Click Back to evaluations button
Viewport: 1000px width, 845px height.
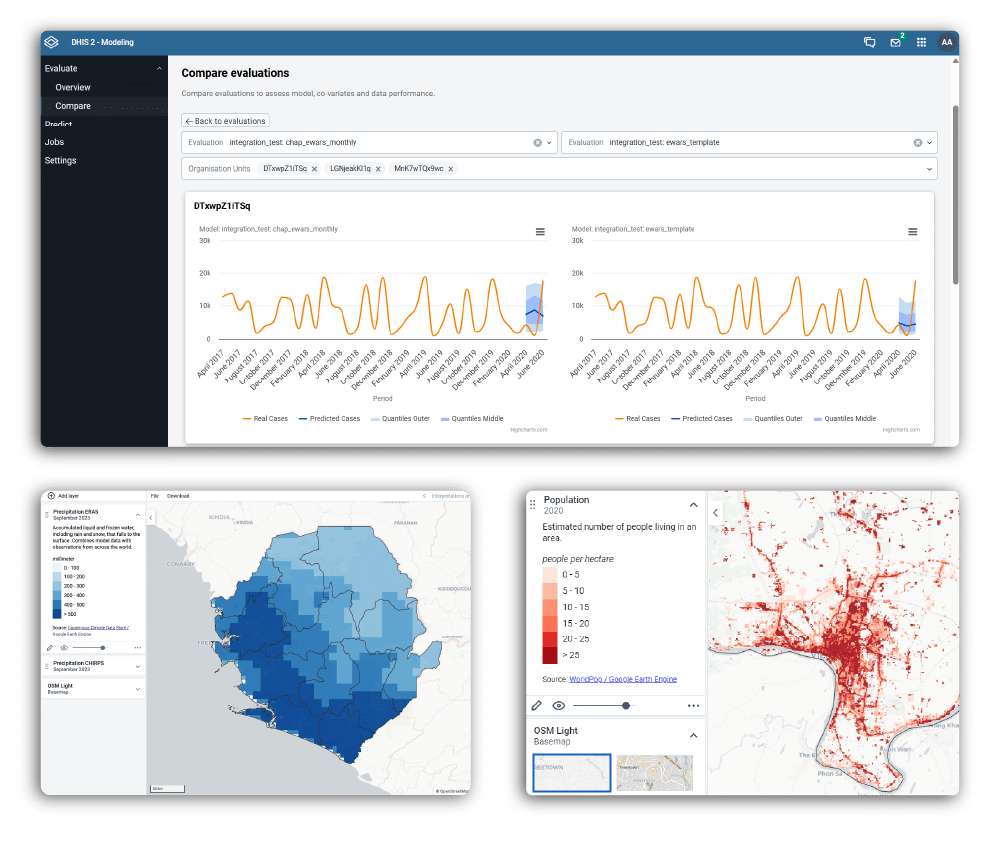(225, 121)
